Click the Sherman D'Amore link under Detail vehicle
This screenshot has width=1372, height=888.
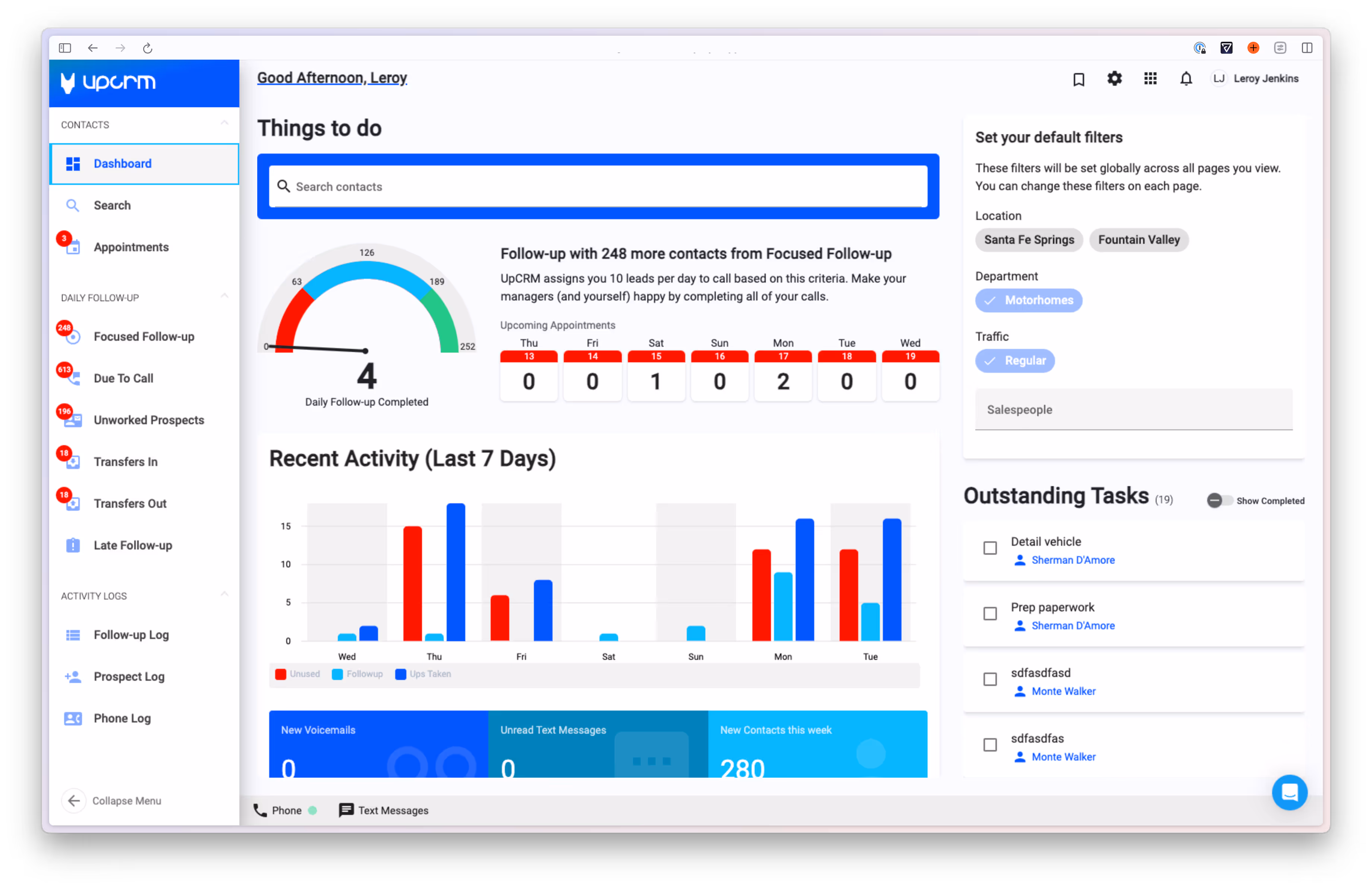point(1073,560)
